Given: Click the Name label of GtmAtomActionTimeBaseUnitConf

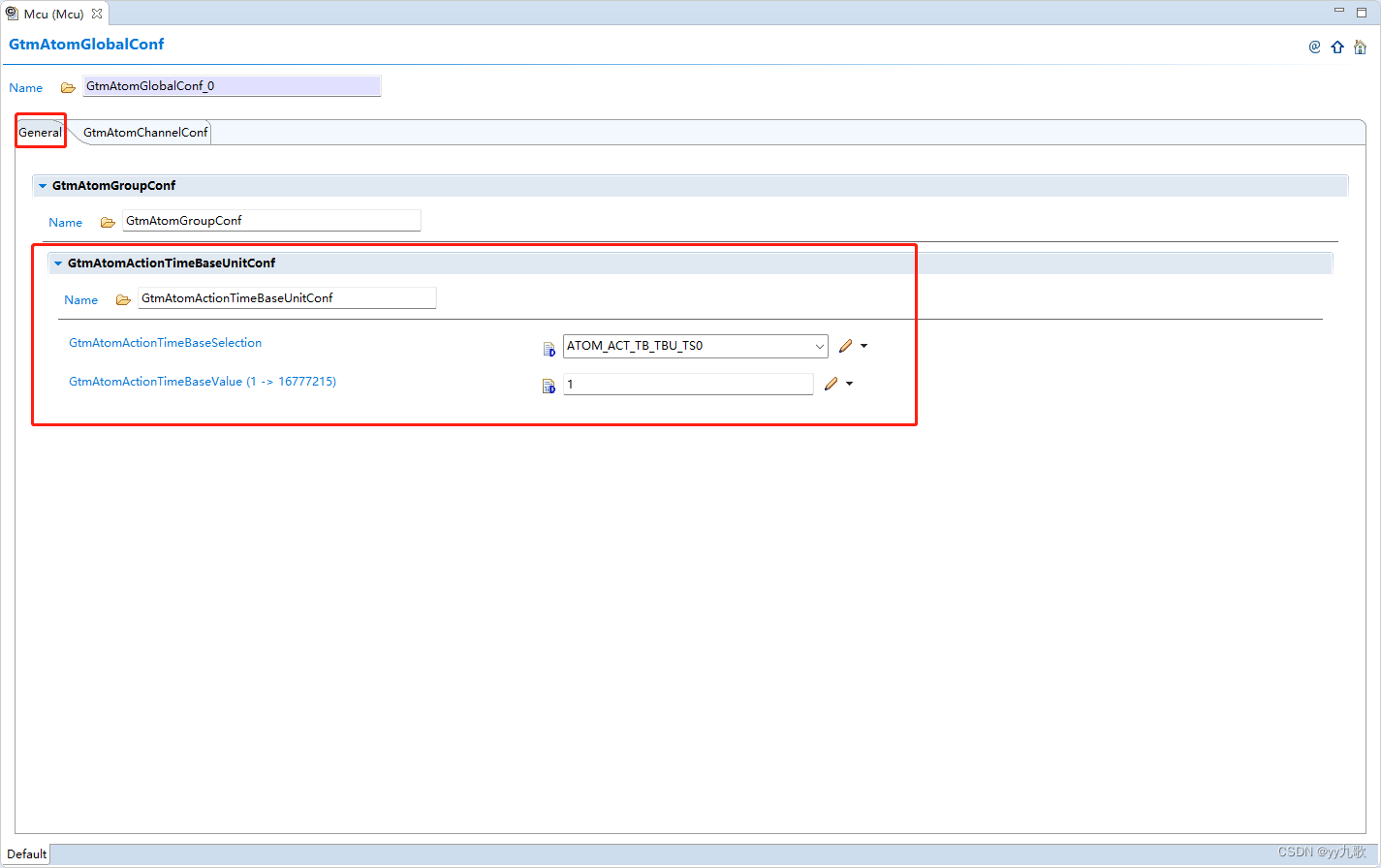Looking at the screenshot, I should [x=81, y=300].
